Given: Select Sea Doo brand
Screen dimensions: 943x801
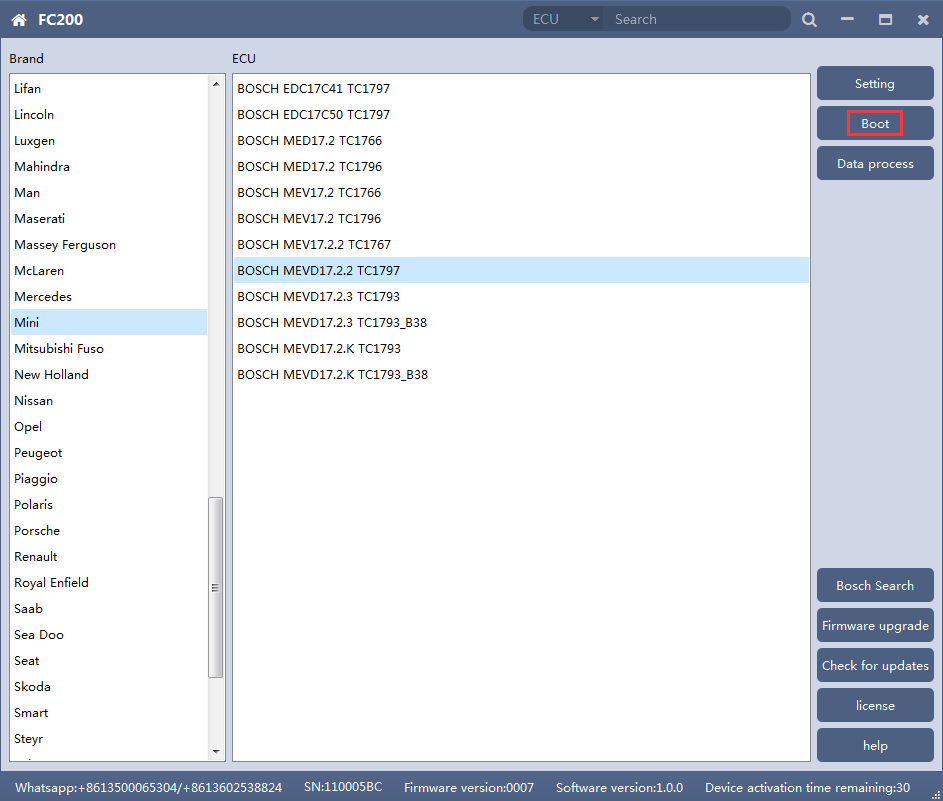Looking at the screenshot, I should pos(109,634).
